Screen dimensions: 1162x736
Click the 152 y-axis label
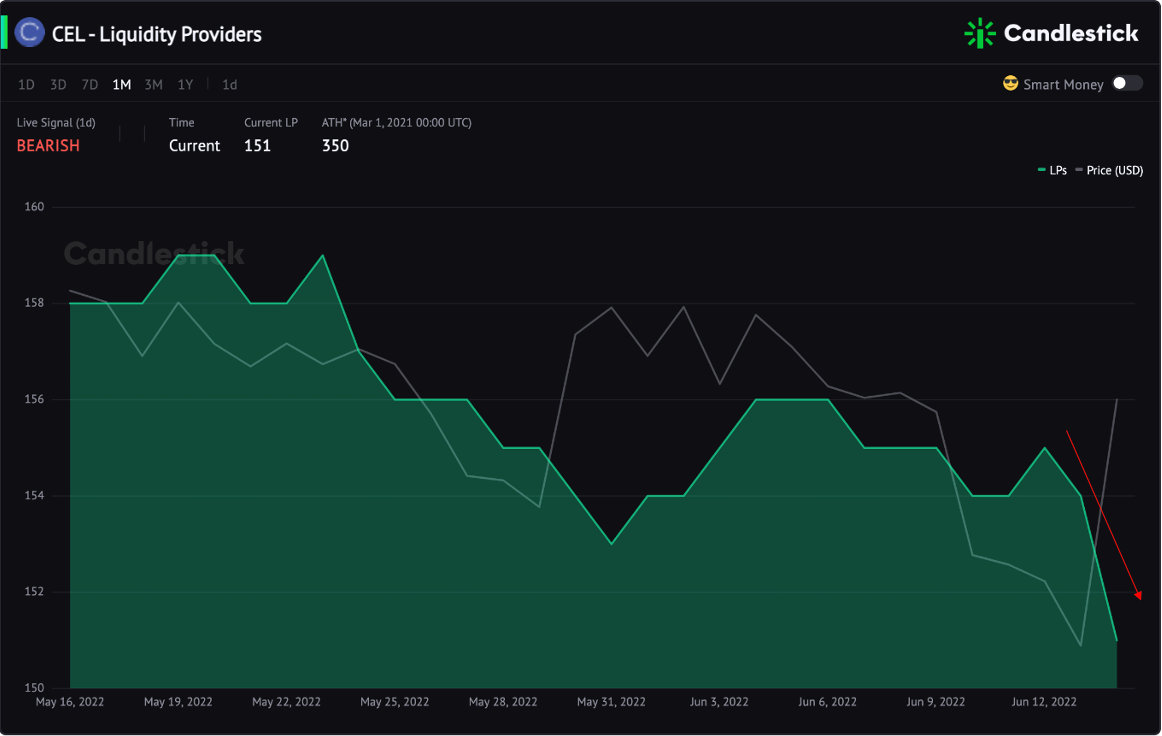click(34, 592)
